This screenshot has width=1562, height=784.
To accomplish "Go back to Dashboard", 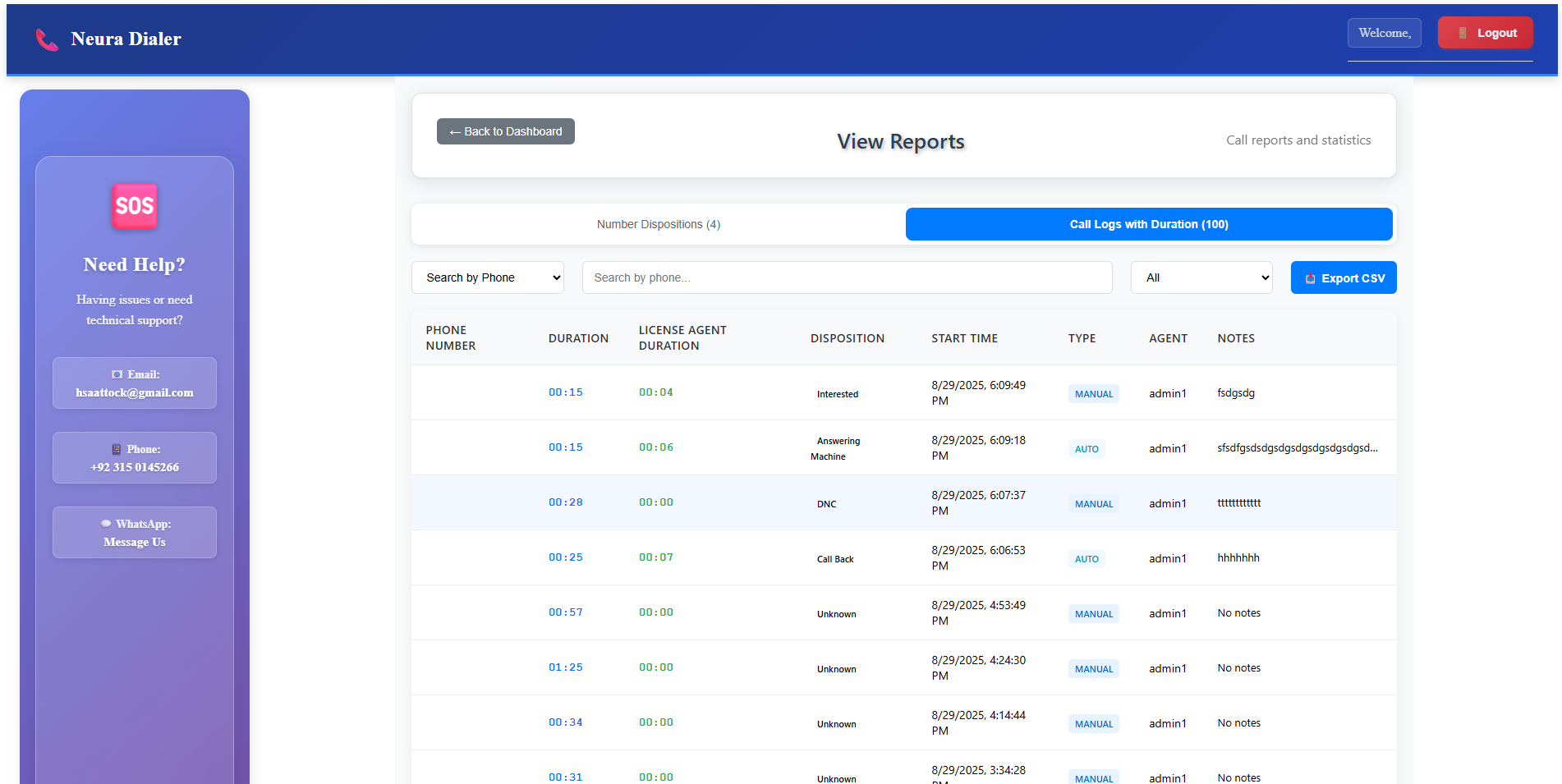I will pos(505,131).
